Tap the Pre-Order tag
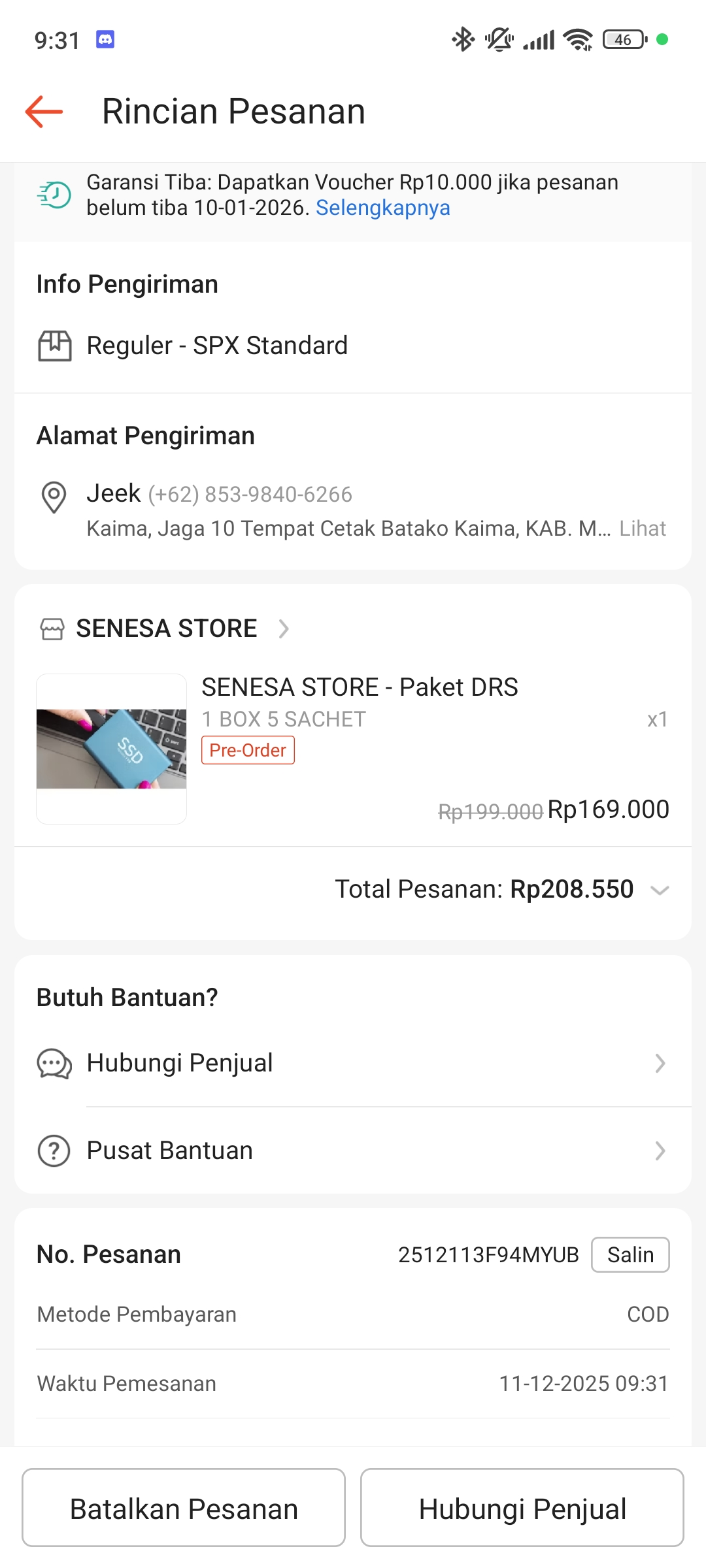This screenshot has width=706, height=1568. point(248,750)
